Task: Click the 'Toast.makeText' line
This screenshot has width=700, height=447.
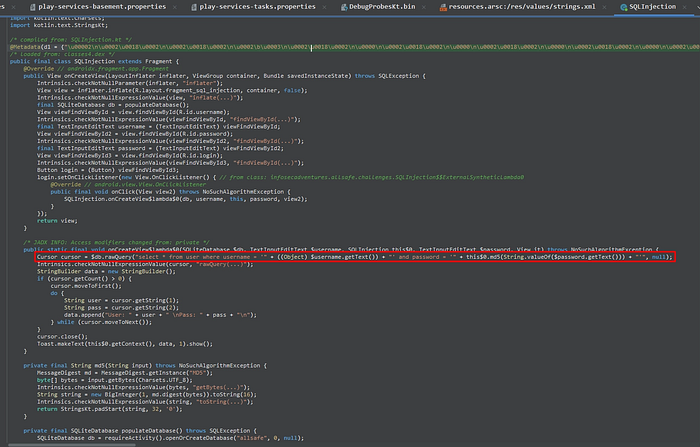Action: [125, 344]
